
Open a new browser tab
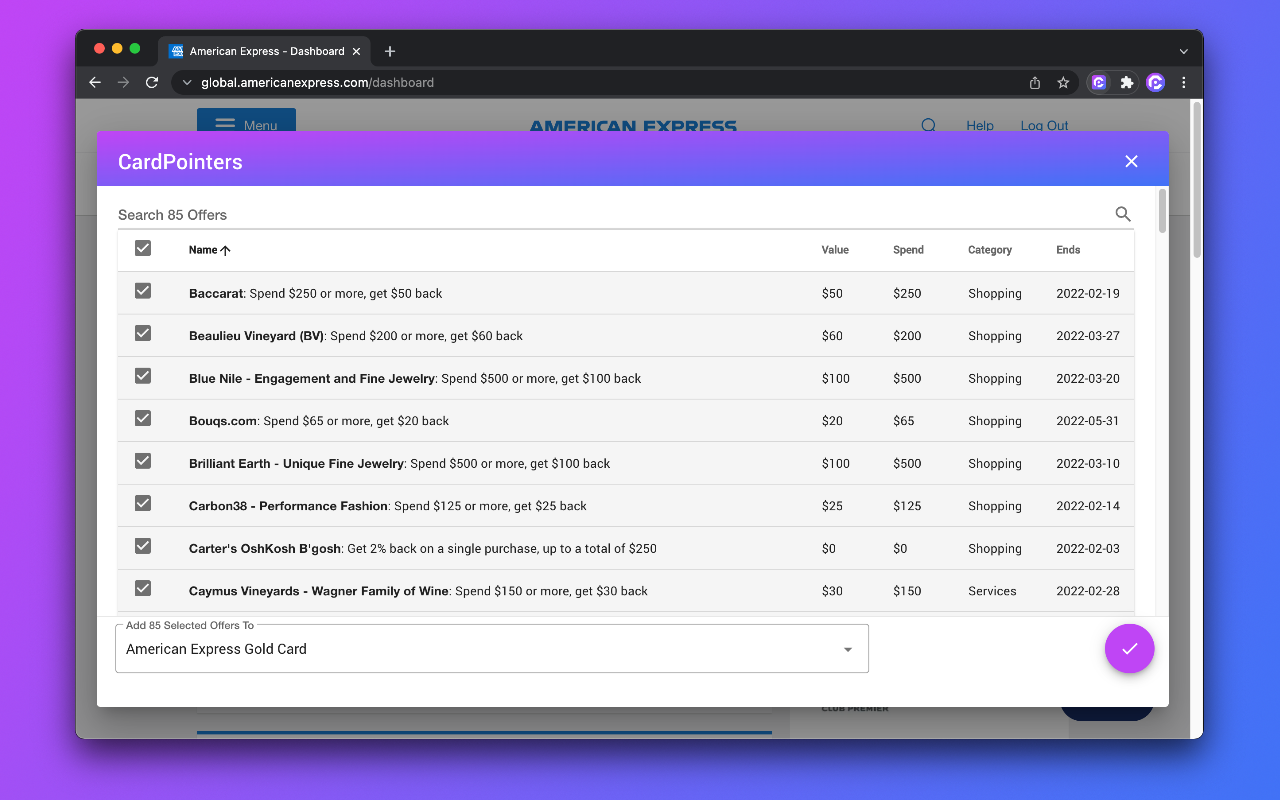(x=390, y=51)
